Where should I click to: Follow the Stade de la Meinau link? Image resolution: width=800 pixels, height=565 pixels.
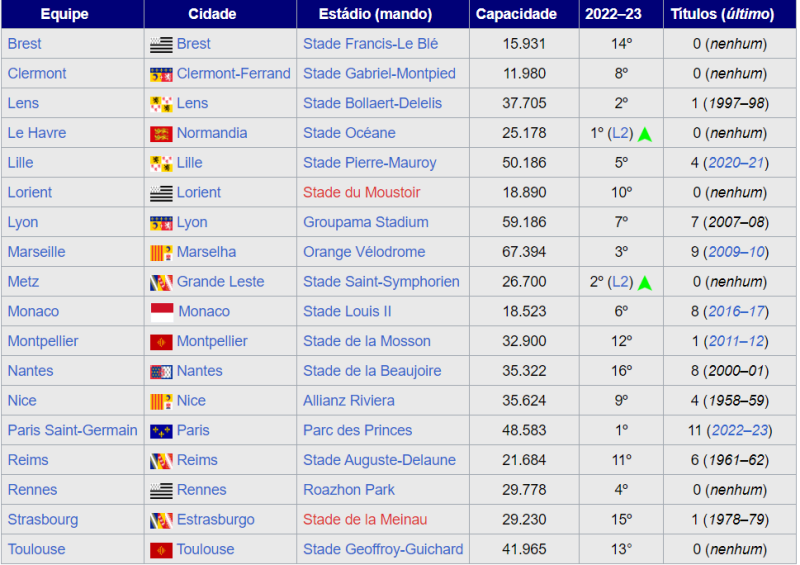click(x=365, y=520)
